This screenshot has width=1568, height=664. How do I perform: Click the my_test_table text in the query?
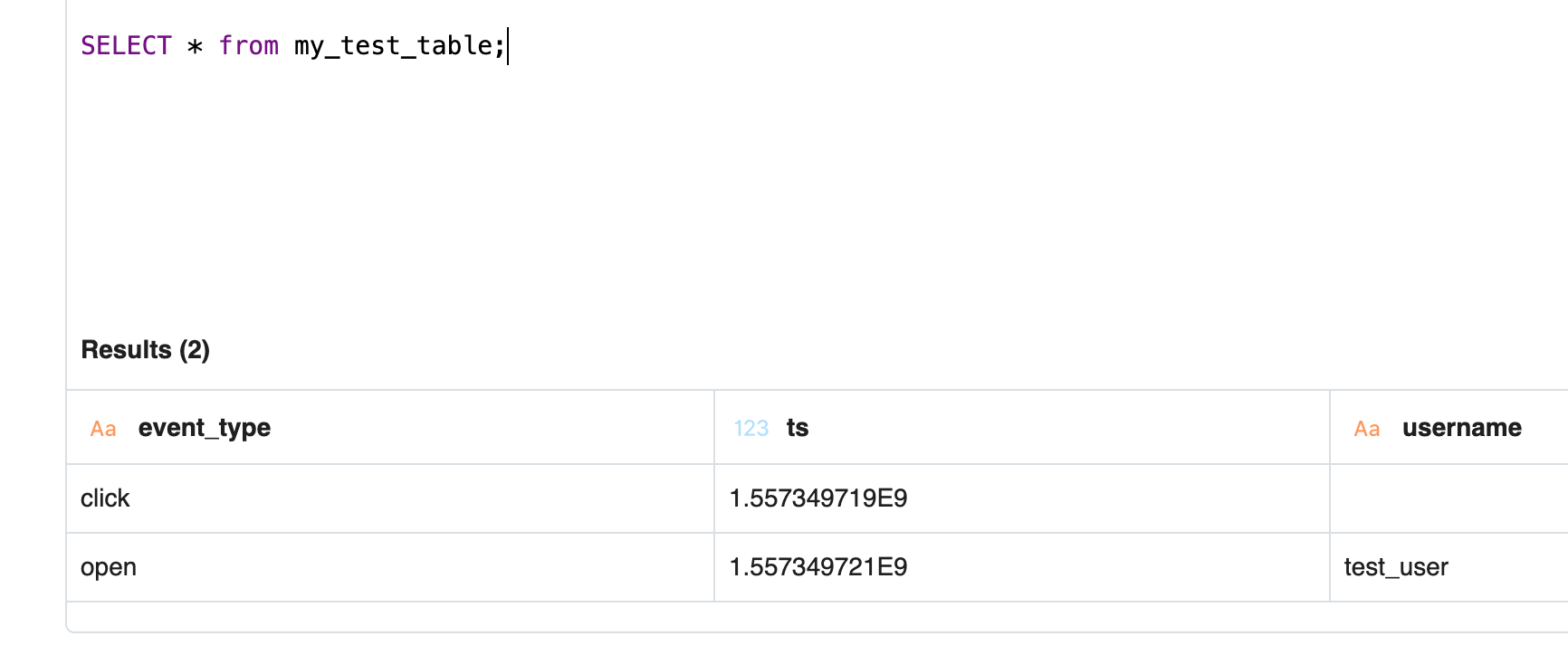click(x=394, y=46)
